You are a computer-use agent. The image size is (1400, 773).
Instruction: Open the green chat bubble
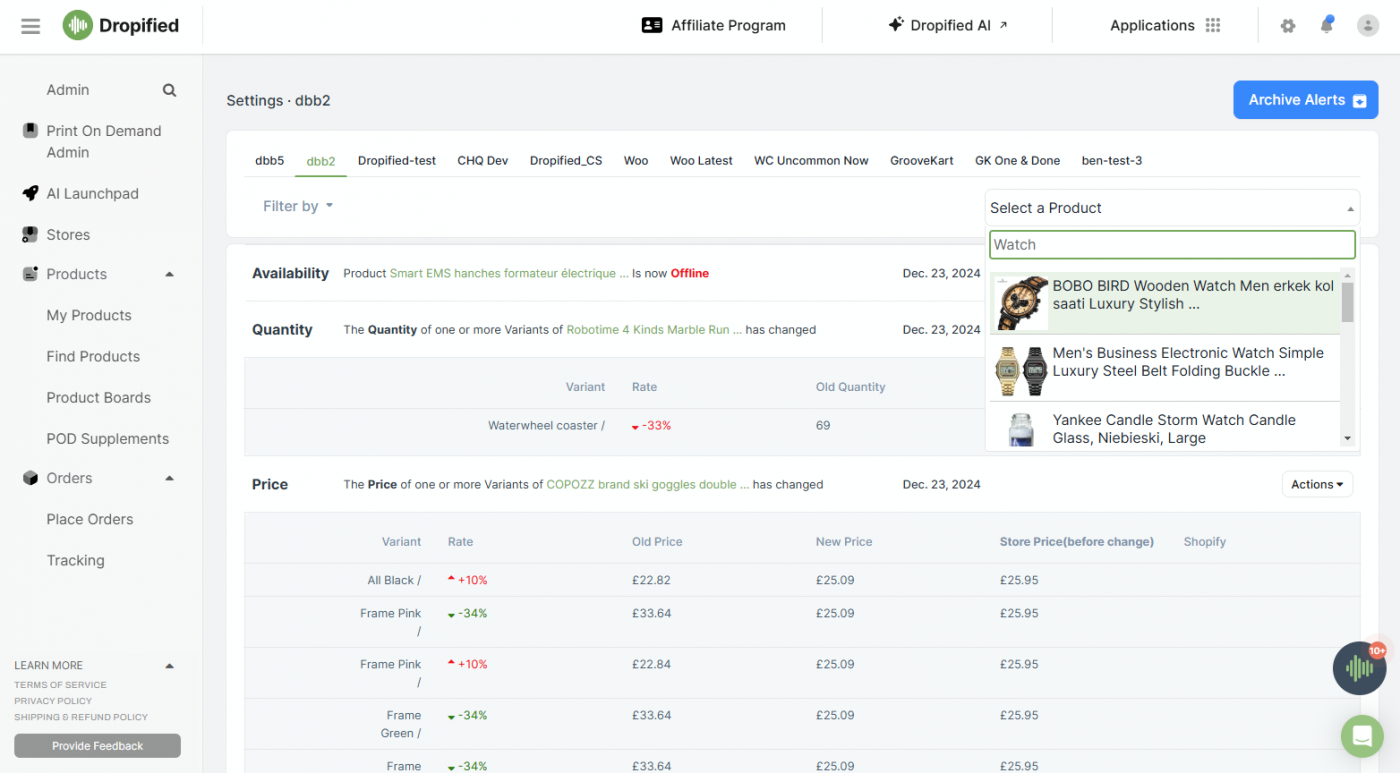pos(1362,737)
